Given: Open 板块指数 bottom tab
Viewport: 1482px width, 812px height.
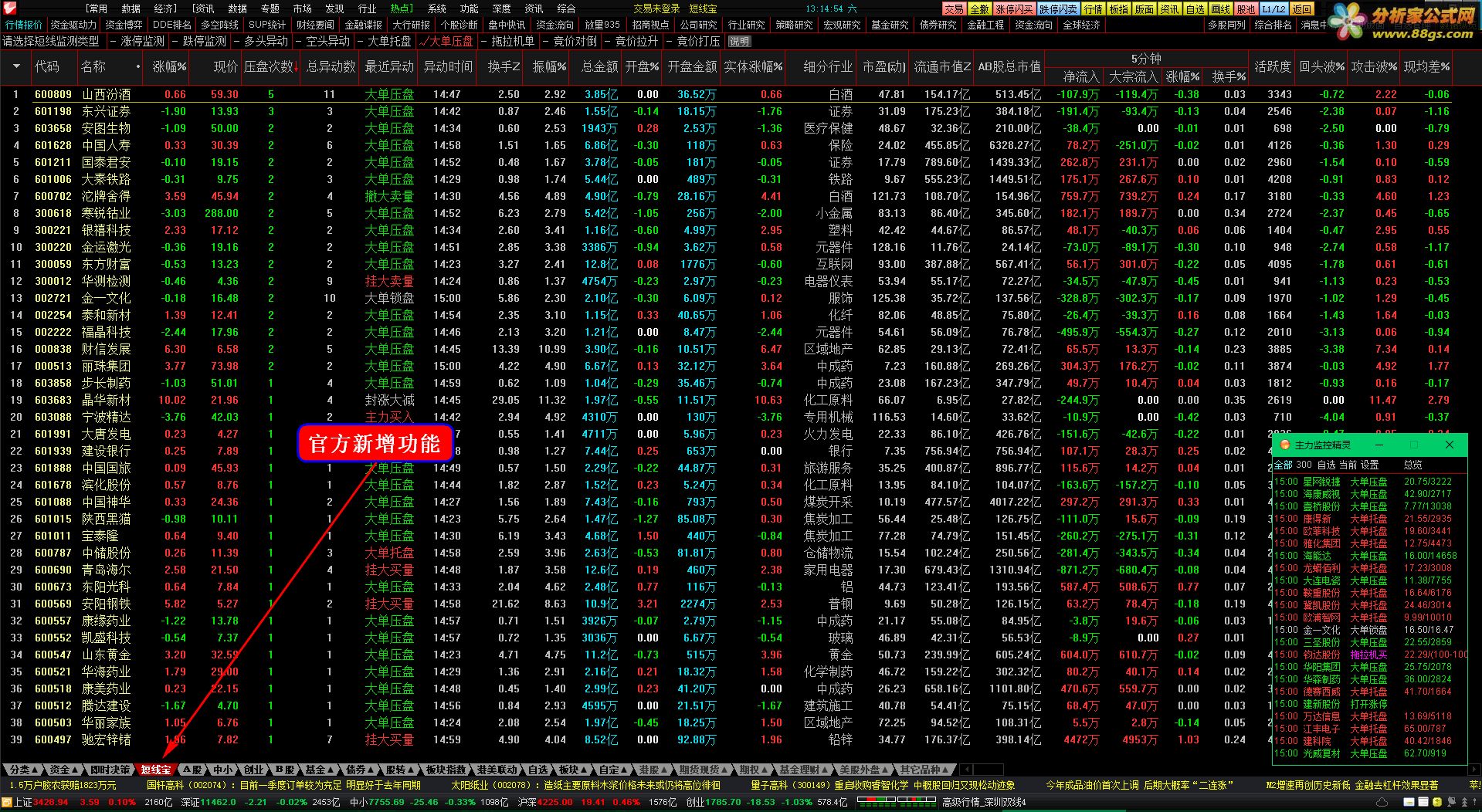Looking at the screenshot, I should point(446,770).
